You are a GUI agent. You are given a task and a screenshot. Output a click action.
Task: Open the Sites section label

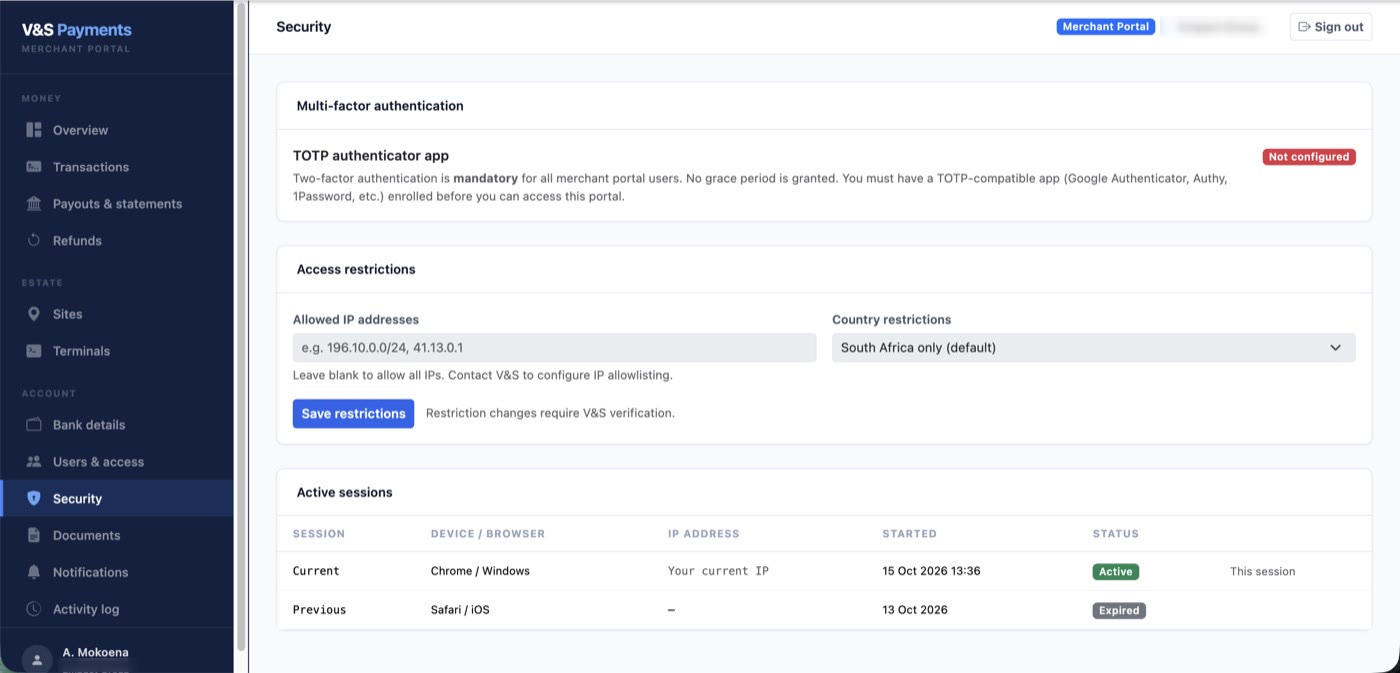pos(68,314)
